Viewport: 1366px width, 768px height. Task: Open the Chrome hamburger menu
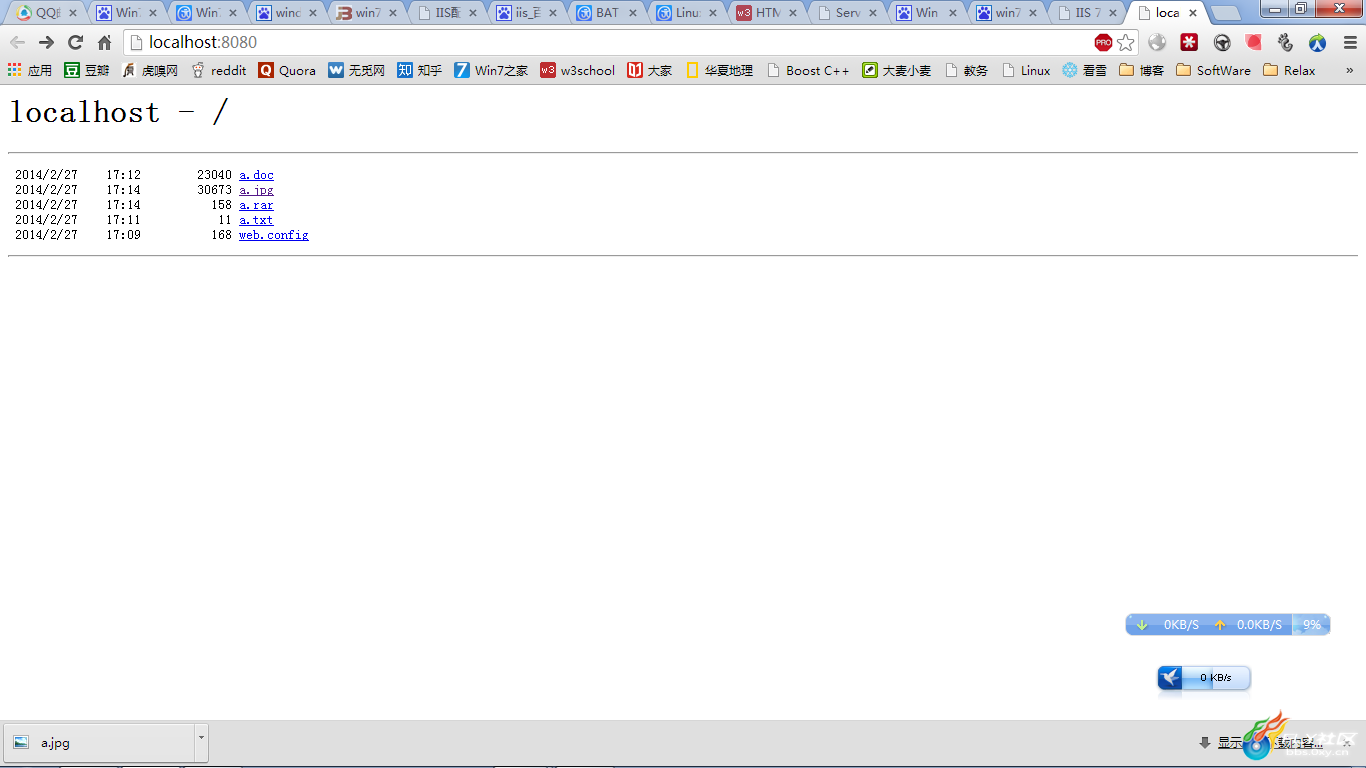click(1350, 42)
